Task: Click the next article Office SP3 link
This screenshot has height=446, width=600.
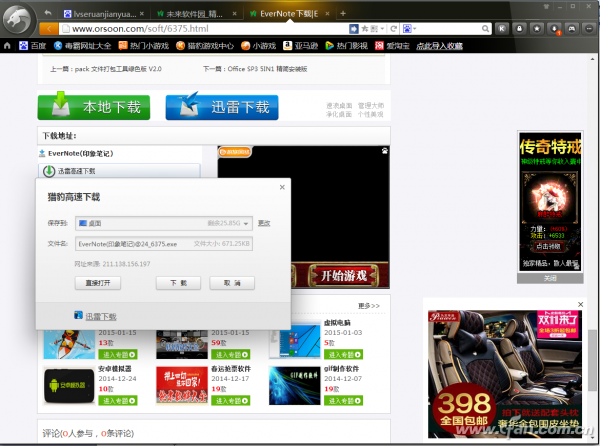Action: tap(255, 69)
